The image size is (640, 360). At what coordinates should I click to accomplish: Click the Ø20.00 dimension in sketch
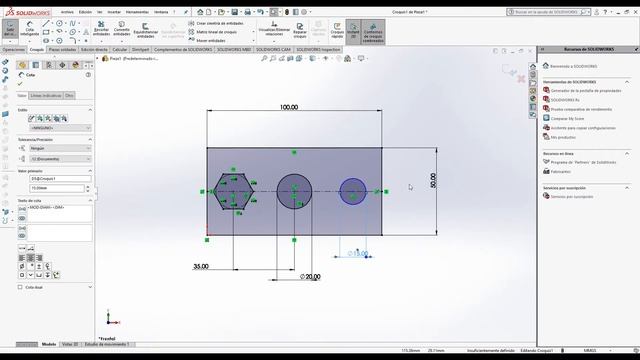(310, 277)
